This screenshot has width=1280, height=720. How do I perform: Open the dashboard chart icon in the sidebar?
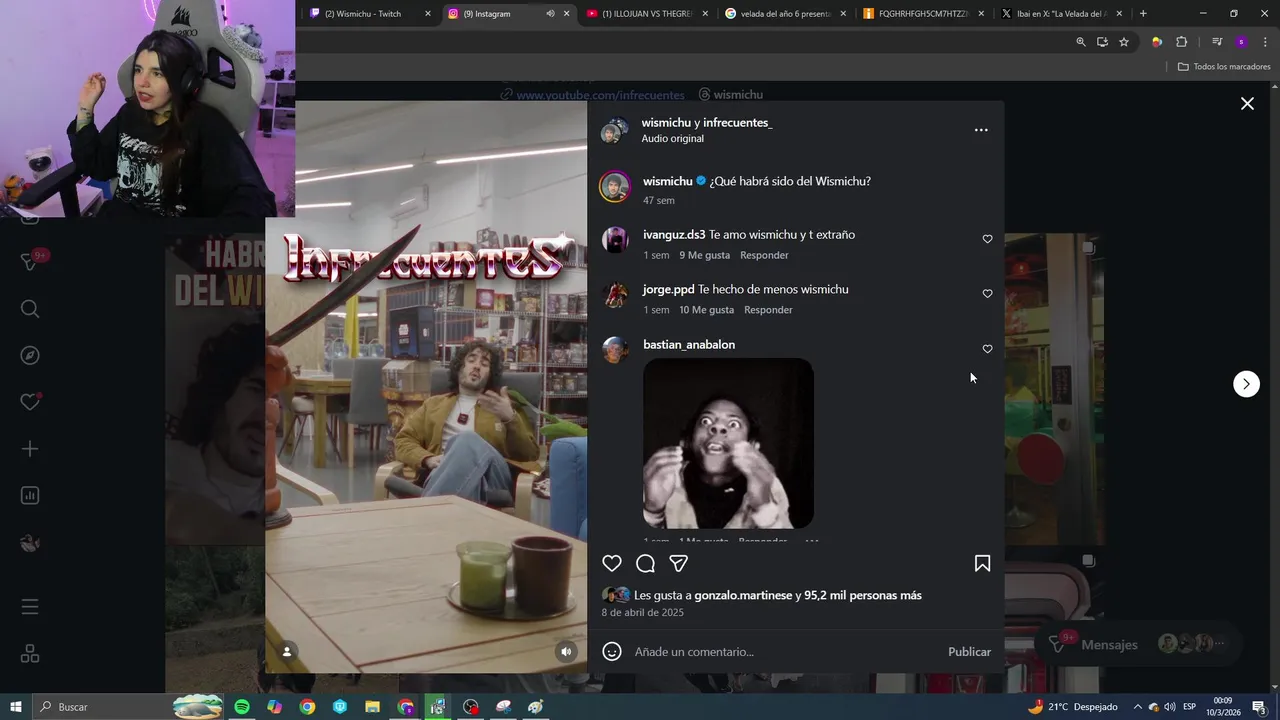pyautogui.click(x=30, y=496)
